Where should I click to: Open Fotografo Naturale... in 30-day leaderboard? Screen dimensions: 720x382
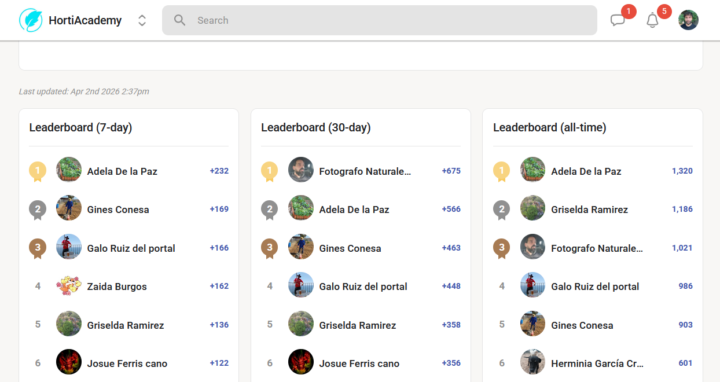tap(365, 171)
